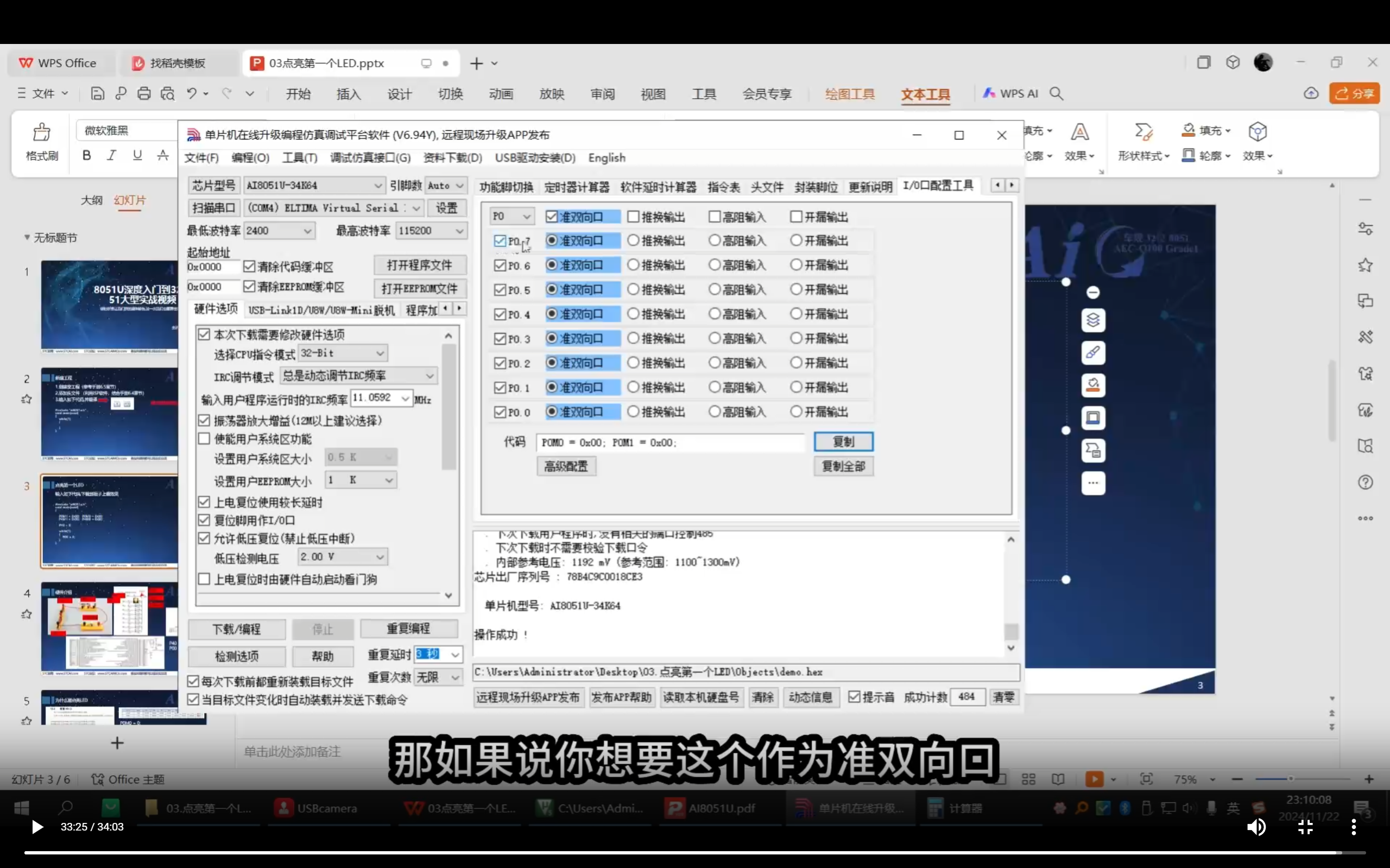The height and width of the screenshot is (868, 1390).
Task: Uncheck 清除代码缓冲区 checkbox
Action: pyautogui.click(x=249, y=267)
